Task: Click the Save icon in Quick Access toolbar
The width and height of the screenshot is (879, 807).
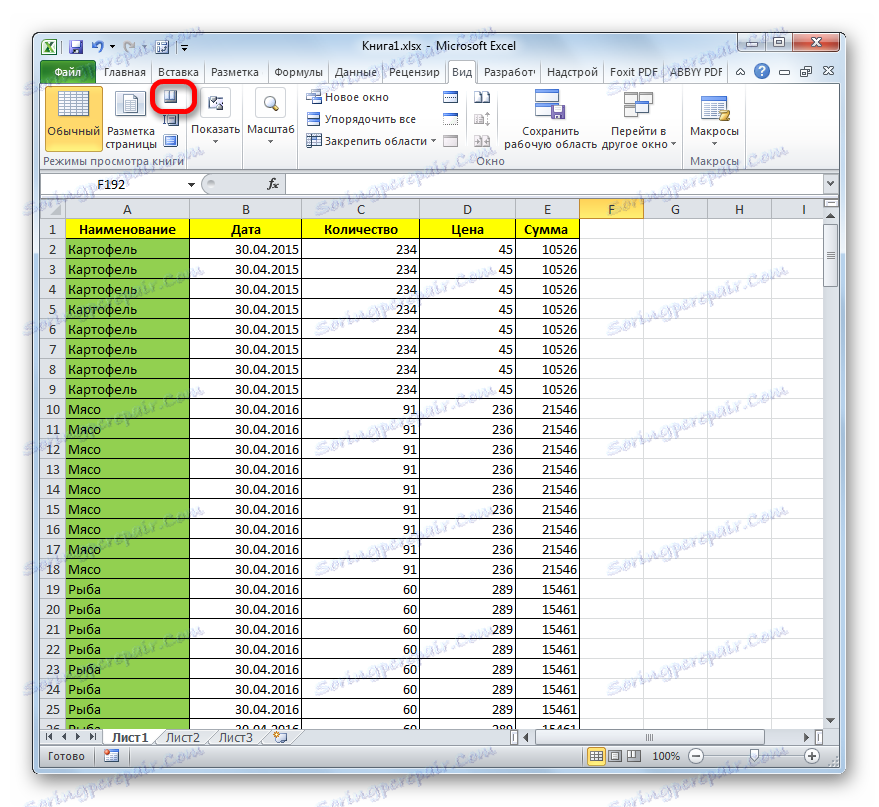Action: pyautogui.click(x=75, y=46)
